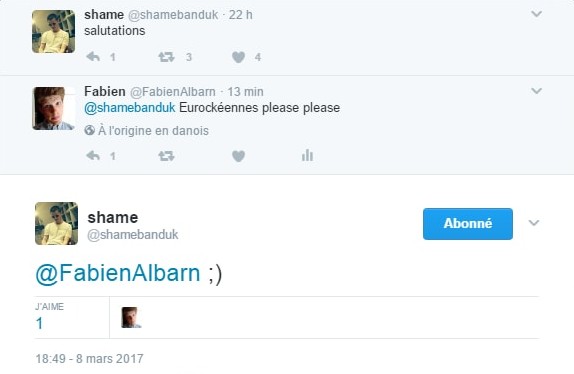Open shame's avatar on main tweet
Image resolution: width=574 pixels, height=374 pixels.
[56, 223]
